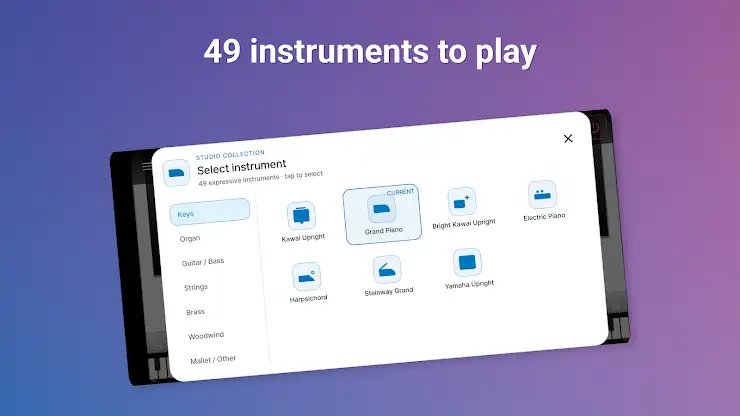740x416 pixels.
Task: Choose the Grand Piano instrument icon
Action: point(381,209)
